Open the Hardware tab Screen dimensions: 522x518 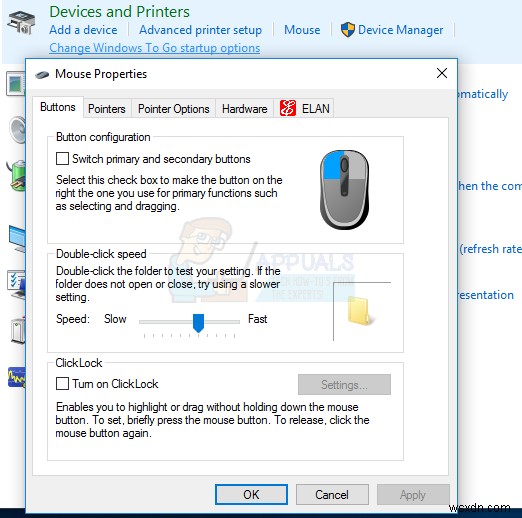click(x=245, y=109)
